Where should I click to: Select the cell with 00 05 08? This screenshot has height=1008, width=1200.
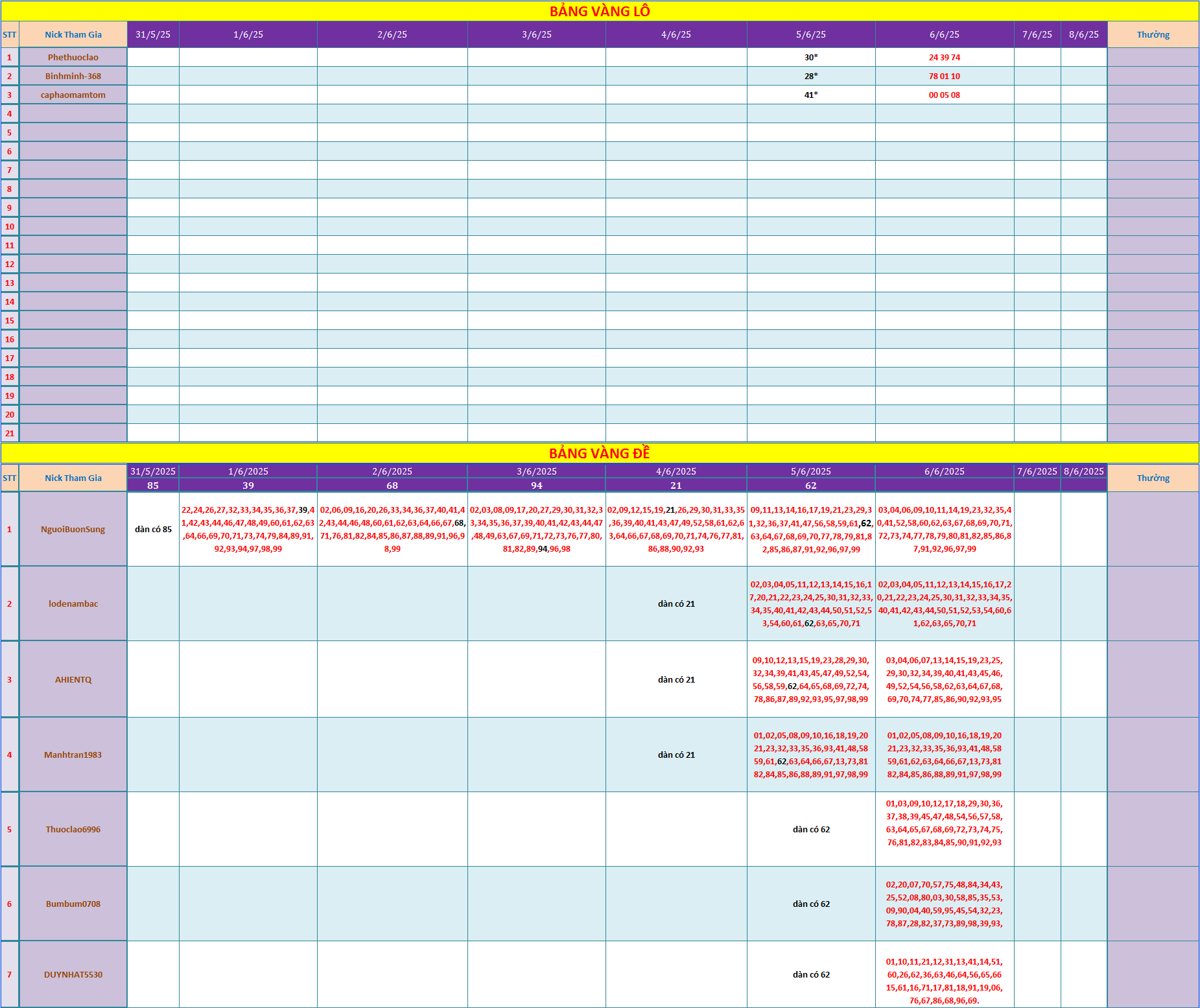[945, 95]
